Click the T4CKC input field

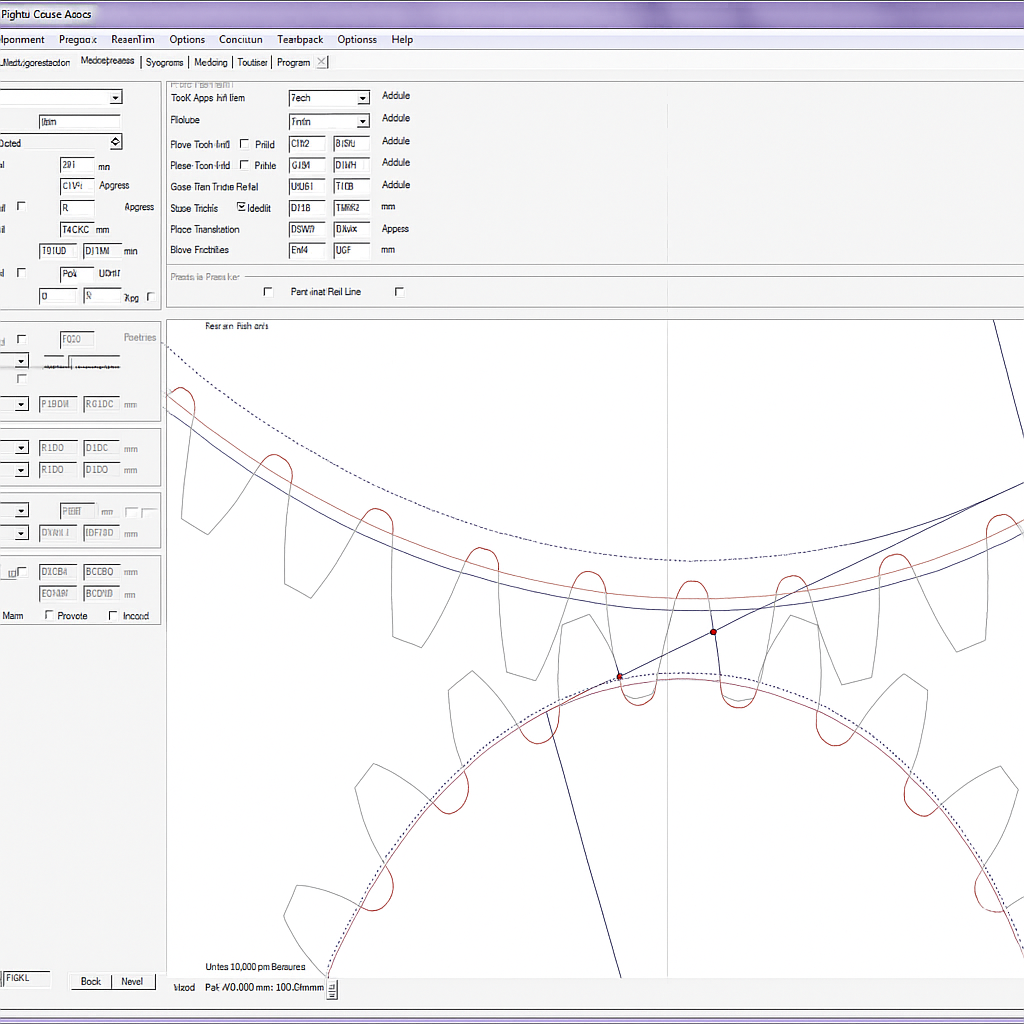77,229
